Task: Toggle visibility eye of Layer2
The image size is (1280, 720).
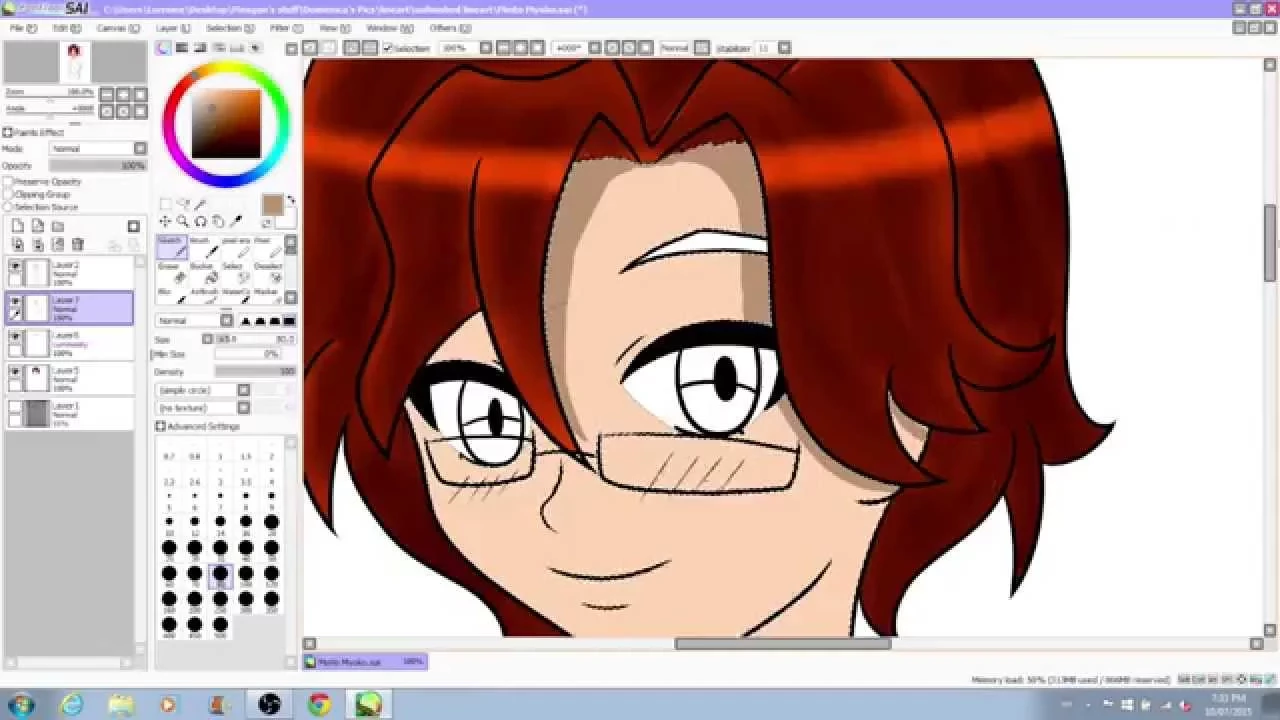Action: pyautogui.click(x=15, y=266)
